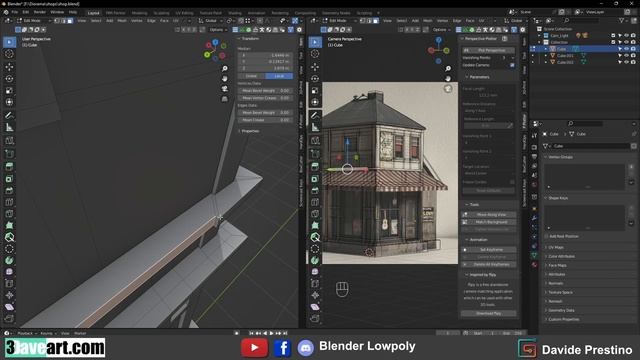Select the Cursor tool in left viewport toolbar
Image resolution: width=640 pixels, height=360 pixels.
[9, 54]
